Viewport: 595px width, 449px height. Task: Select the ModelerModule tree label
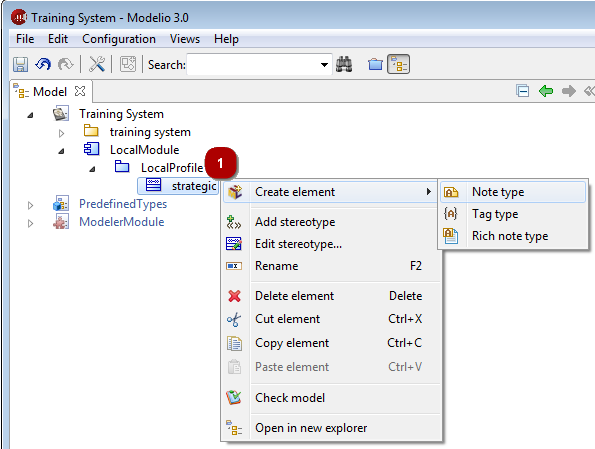[x=121, y=222]
